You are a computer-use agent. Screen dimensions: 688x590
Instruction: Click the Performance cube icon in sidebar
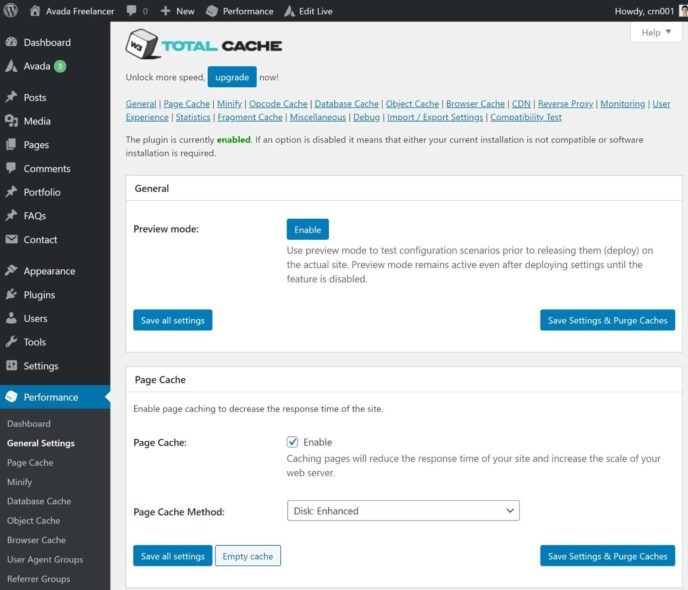[11, 397]
